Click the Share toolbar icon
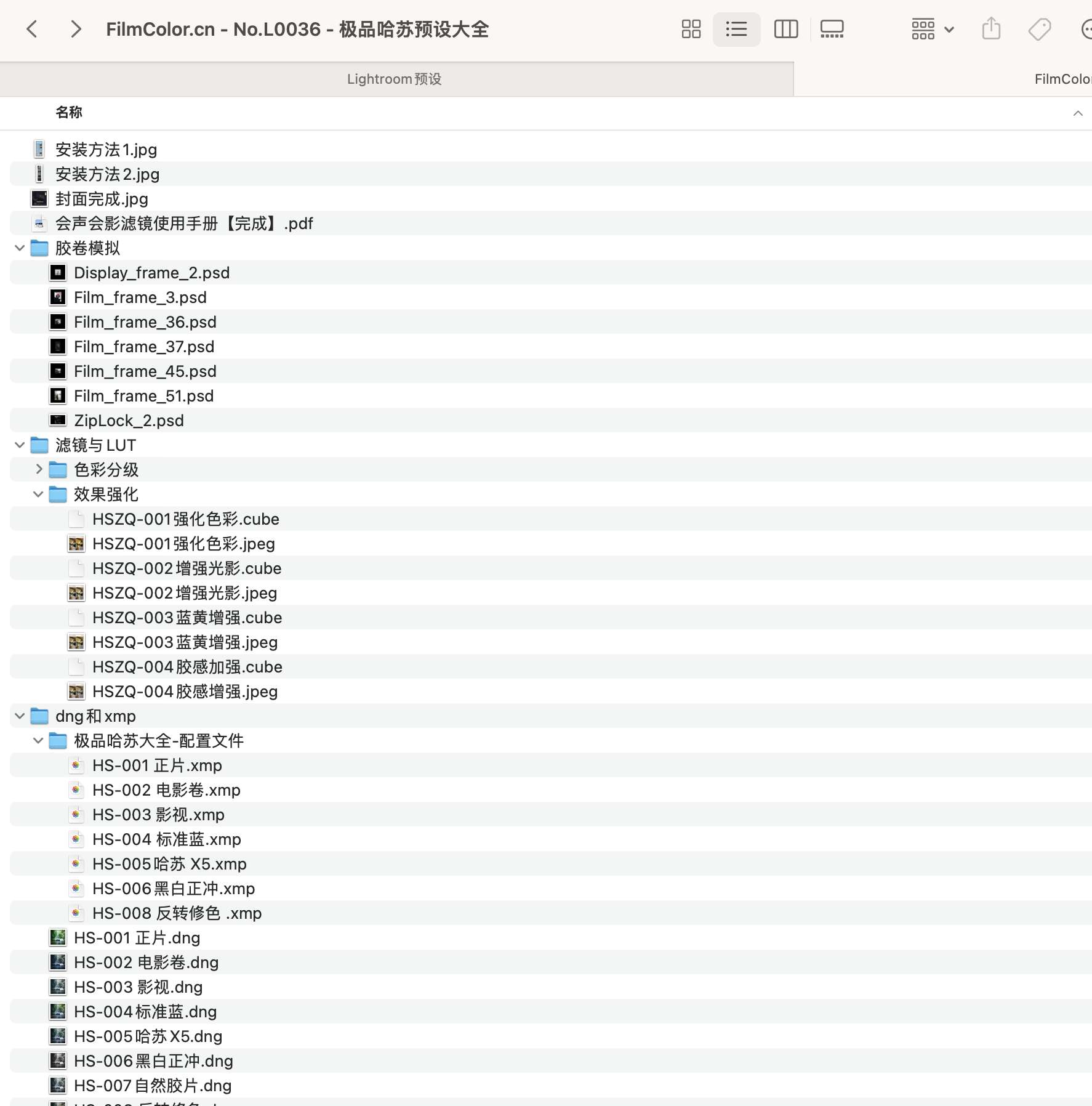The image size is (1092, 1106). click(x=991, y=29)
